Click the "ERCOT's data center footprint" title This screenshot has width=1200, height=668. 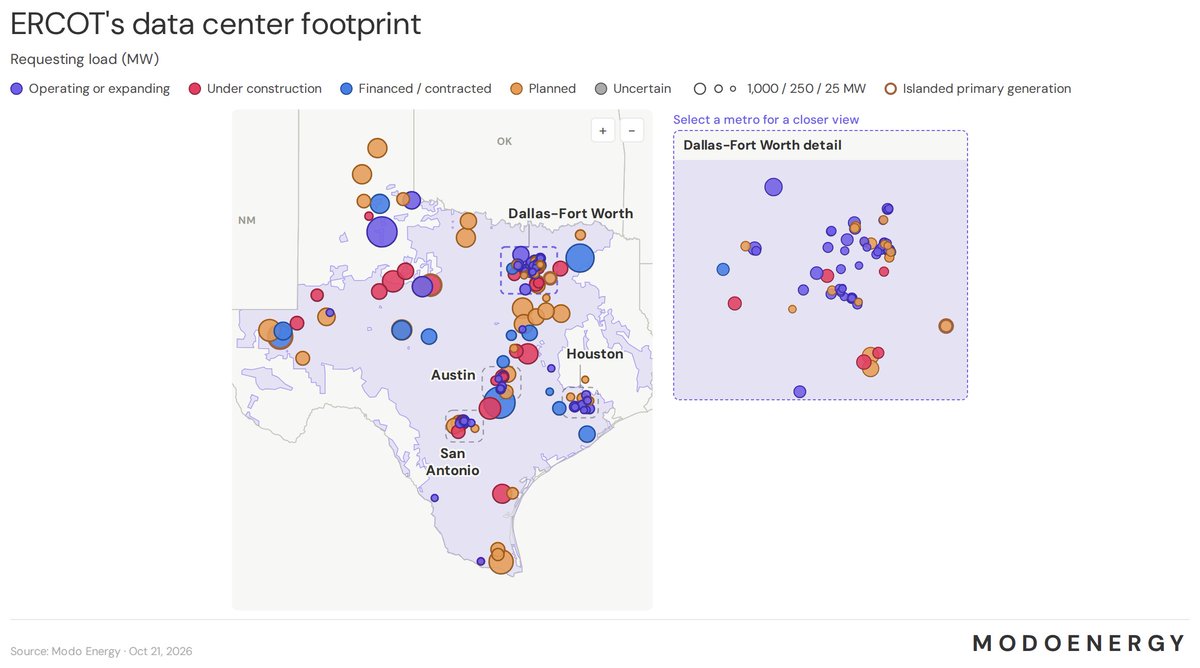point(215,23)
